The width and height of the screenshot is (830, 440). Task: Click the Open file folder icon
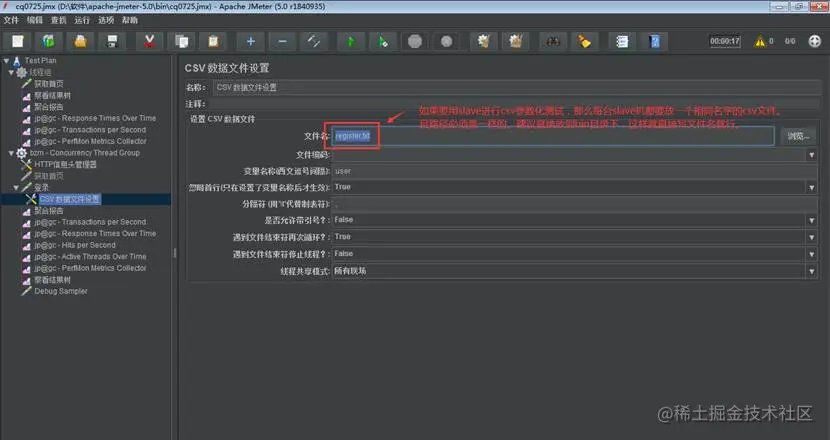click(x=80, y=41)
